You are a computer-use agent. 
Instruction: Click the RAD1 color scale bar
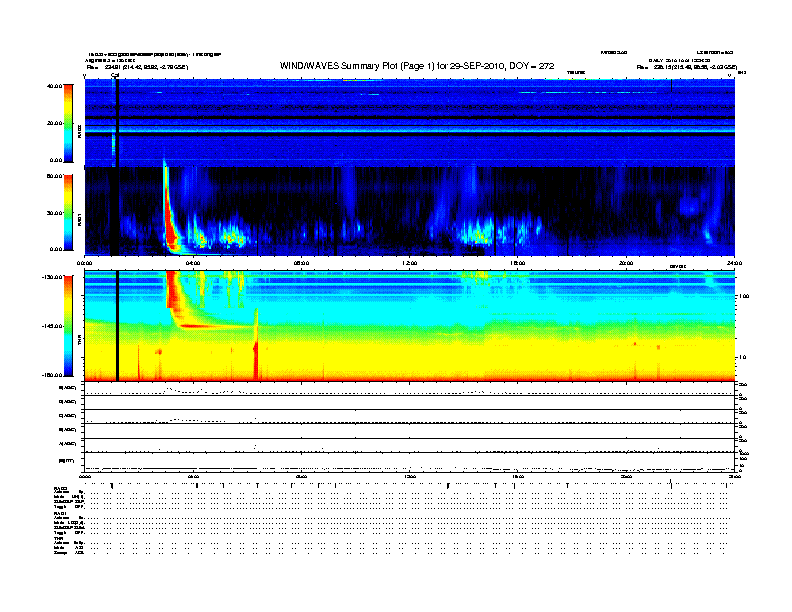(x=68, y=213)
